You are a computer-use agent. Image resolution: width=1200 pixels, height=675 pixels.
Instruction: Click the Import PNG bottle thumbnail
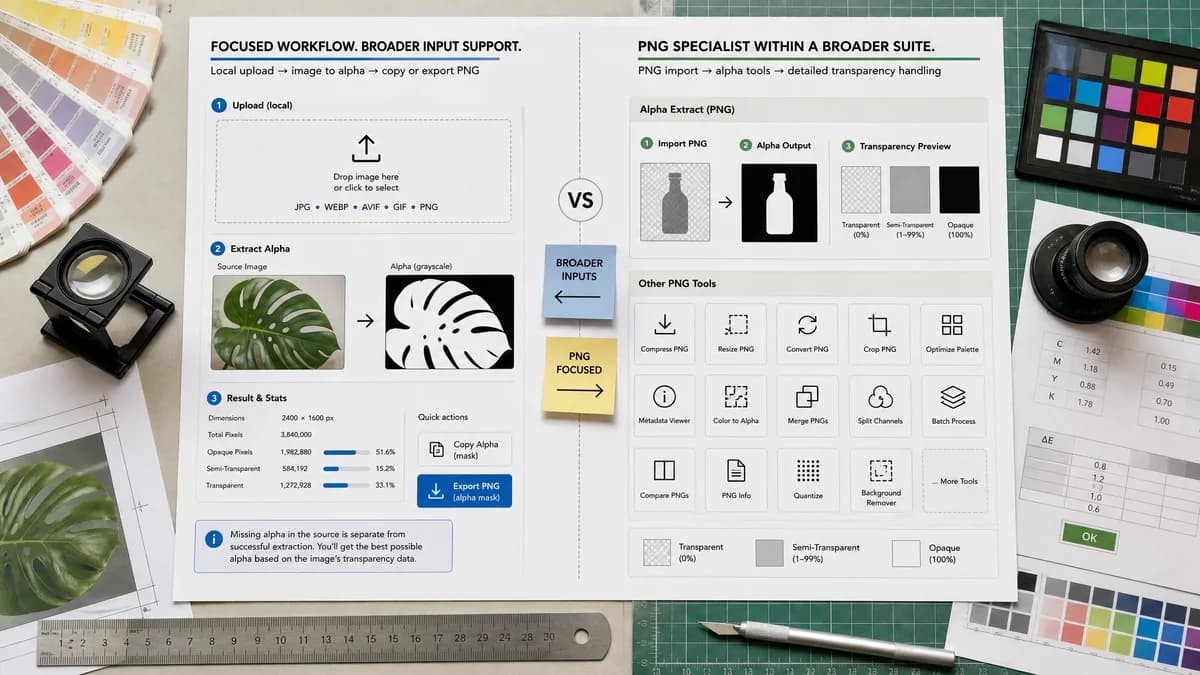[x=675, y=202]
